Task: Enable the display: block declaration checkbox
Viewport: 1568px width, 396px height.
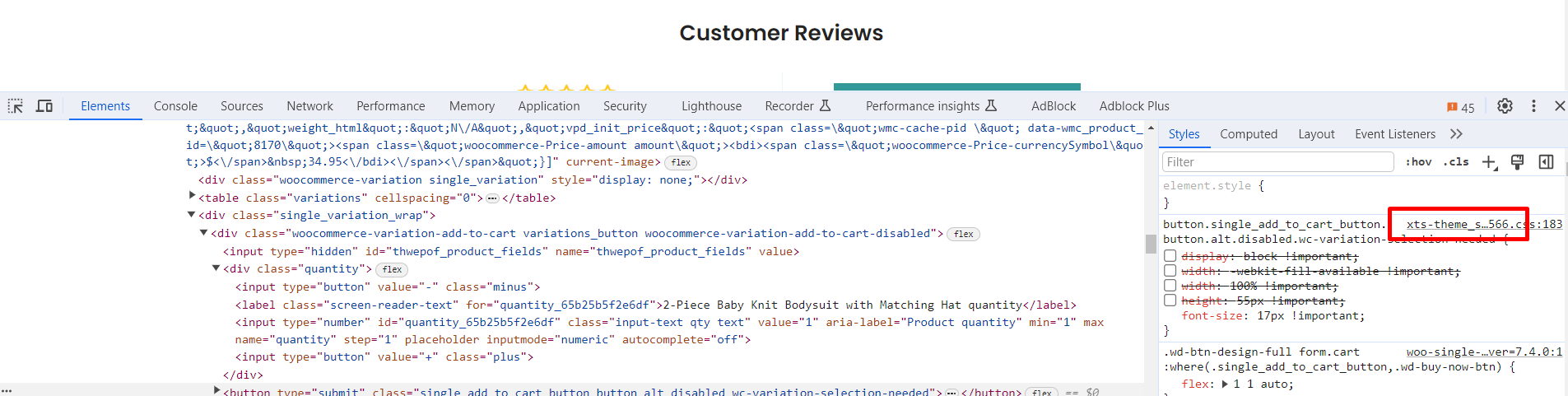Action: point(1170,256)
